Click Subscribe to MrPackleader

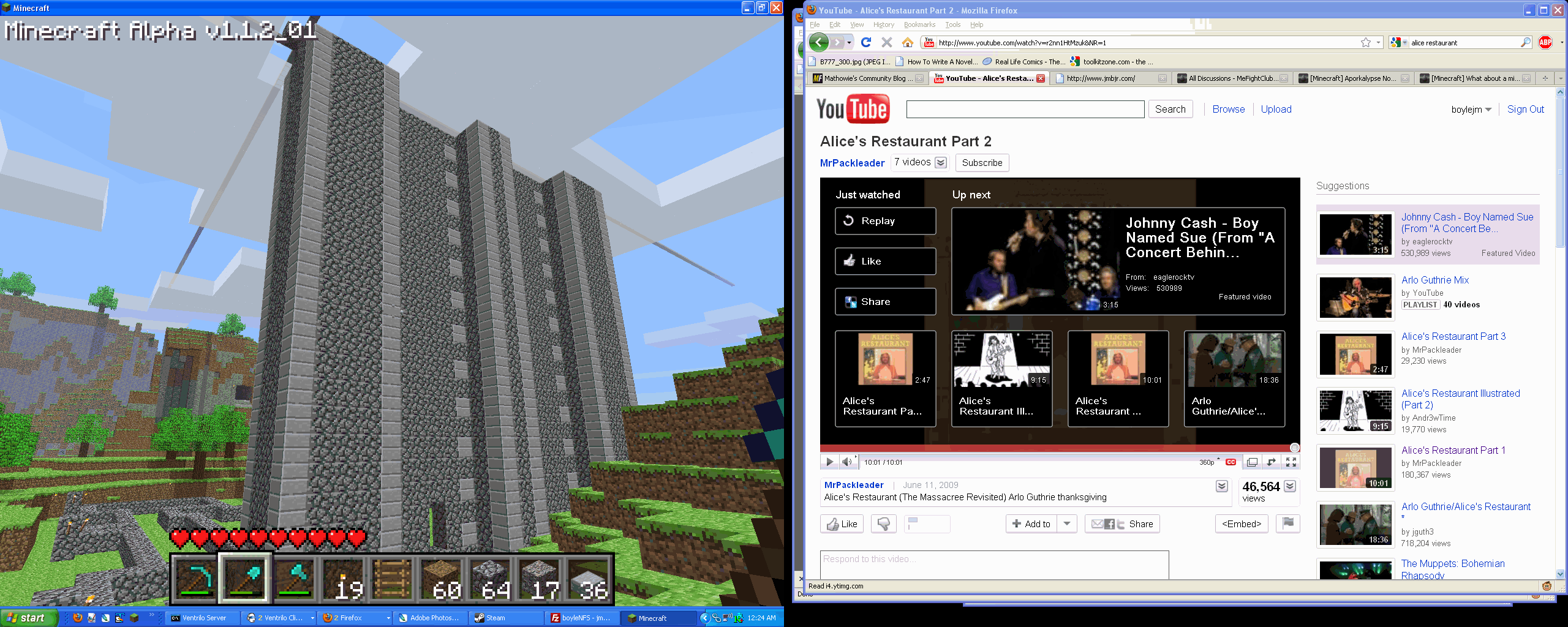[x=982, y=163]
